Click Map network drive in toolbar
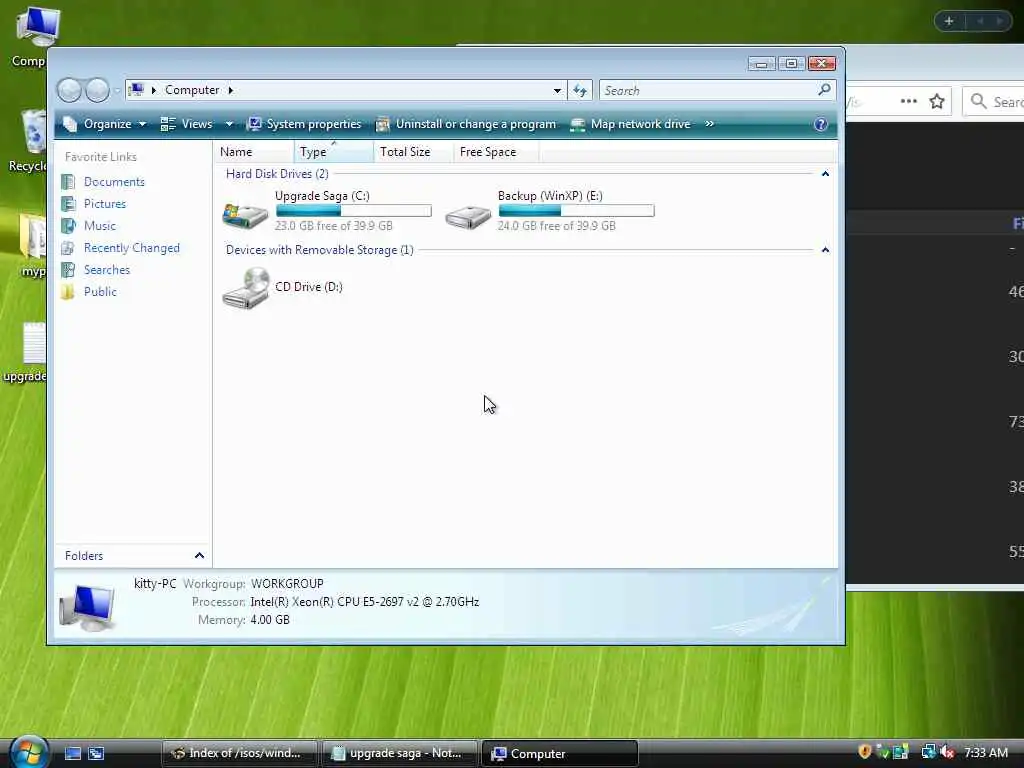The image size is (1024, 768). (630, 124)
